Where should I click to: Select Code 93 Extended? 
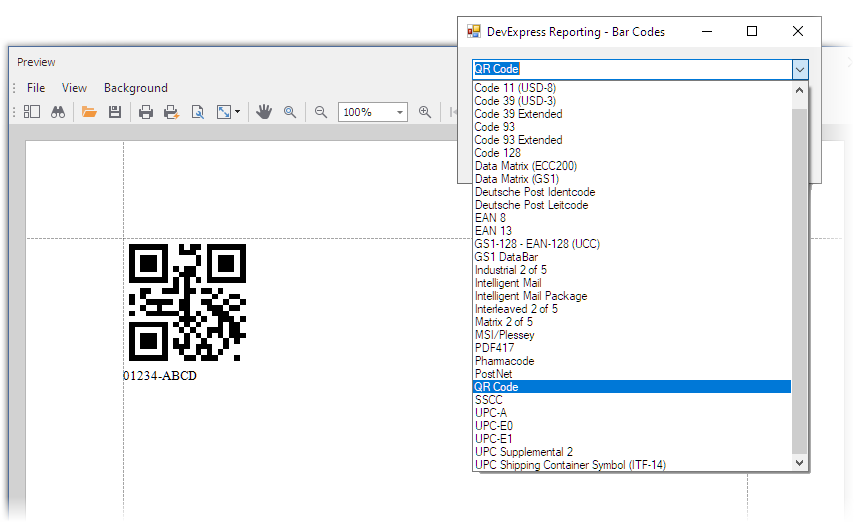pos(632,140)
